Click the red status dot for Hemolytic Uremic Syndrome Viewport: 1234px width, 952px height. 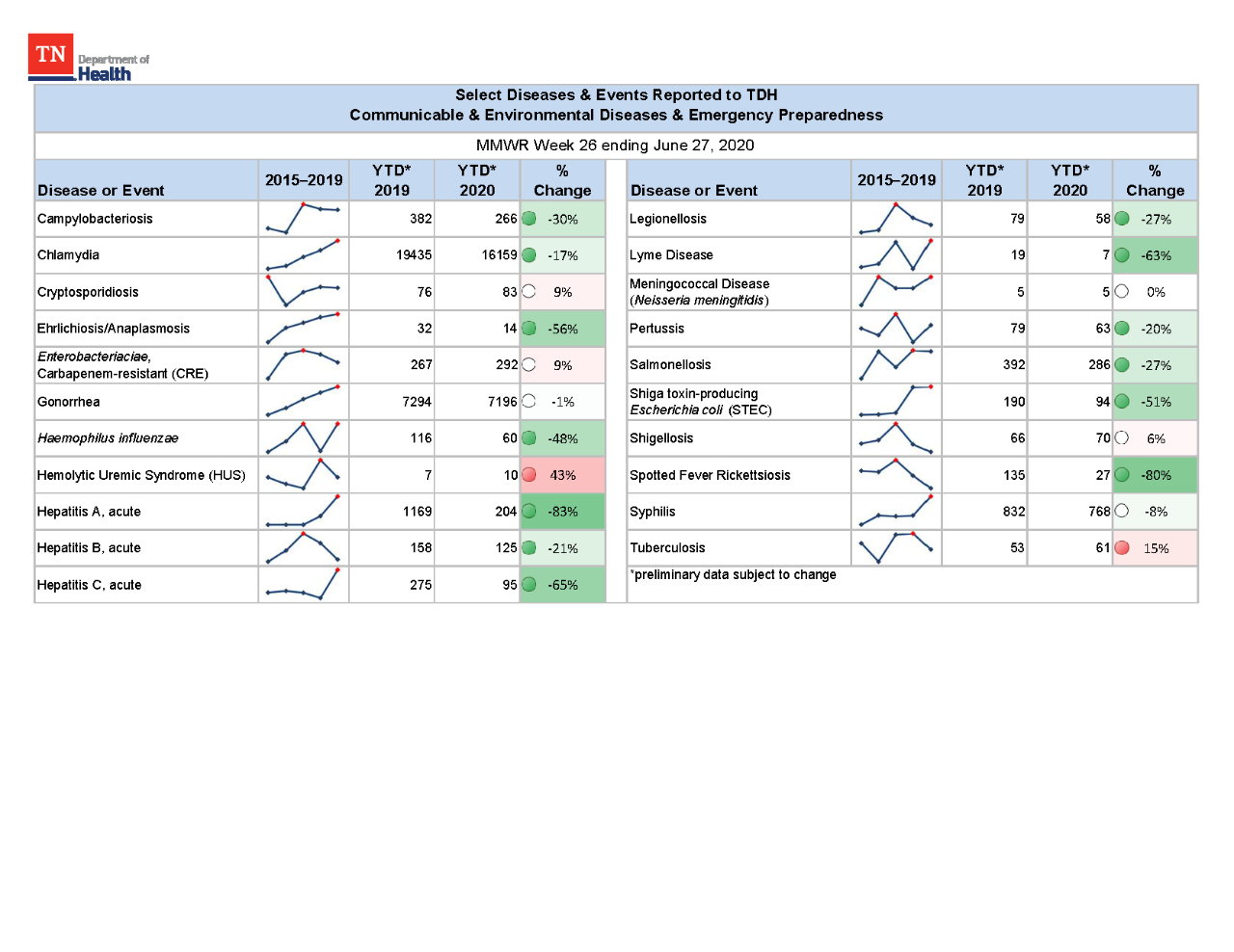tap(529, 475)
